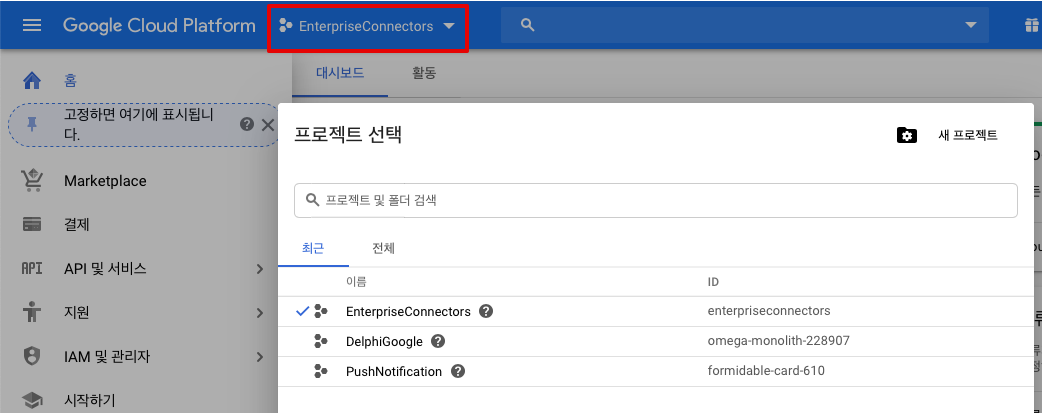Click the 프로젝트 선택 dialog title
The image size is (1042, 413).
pyautogui.click(x=348, y=135)
